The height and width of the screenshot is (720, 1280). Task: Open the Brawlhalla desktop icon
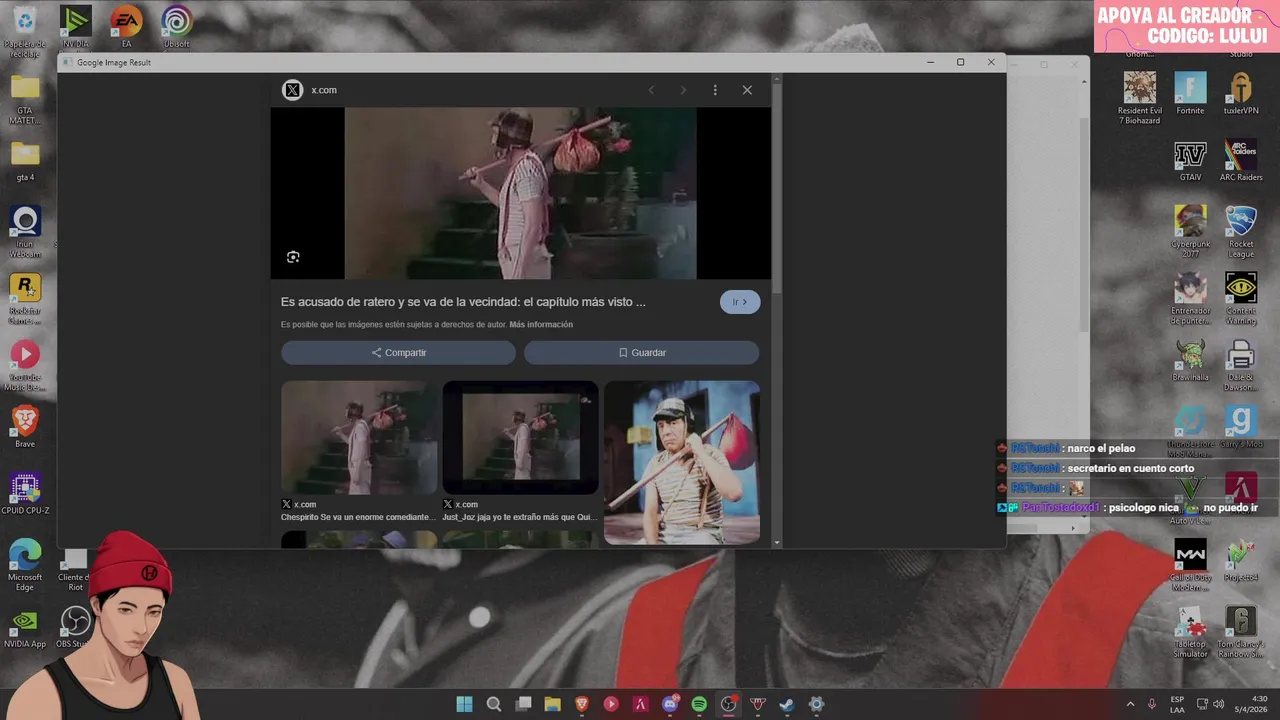click(x=1190, y=361)
